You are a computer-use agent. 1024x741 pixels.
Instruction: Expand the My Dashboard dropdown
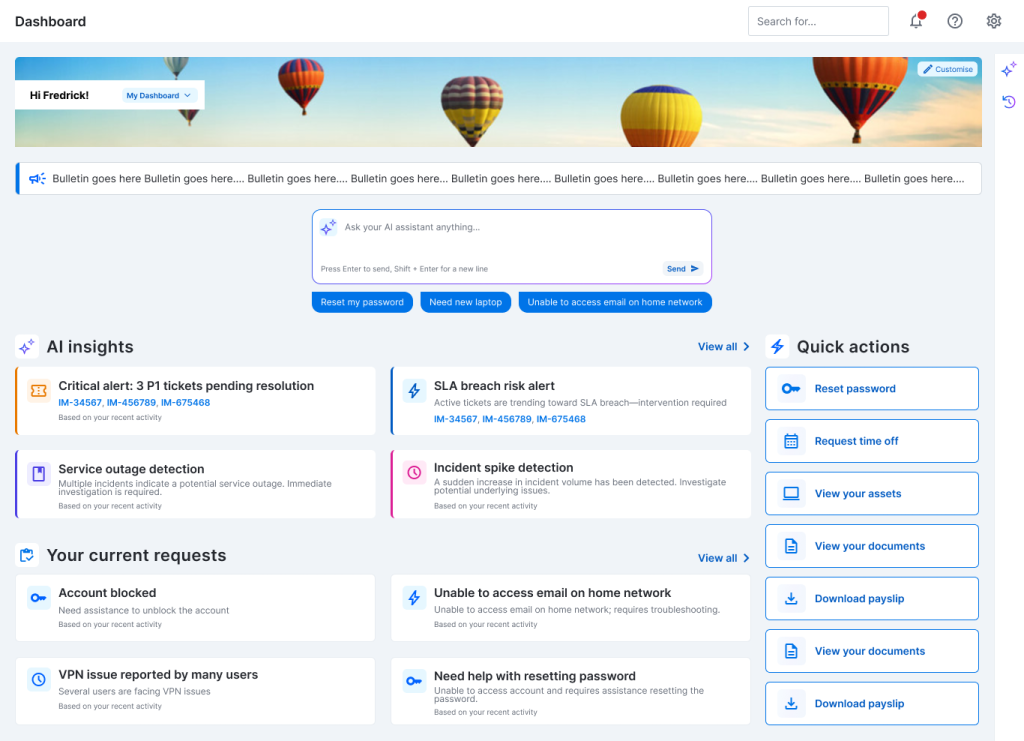[159, 95]
